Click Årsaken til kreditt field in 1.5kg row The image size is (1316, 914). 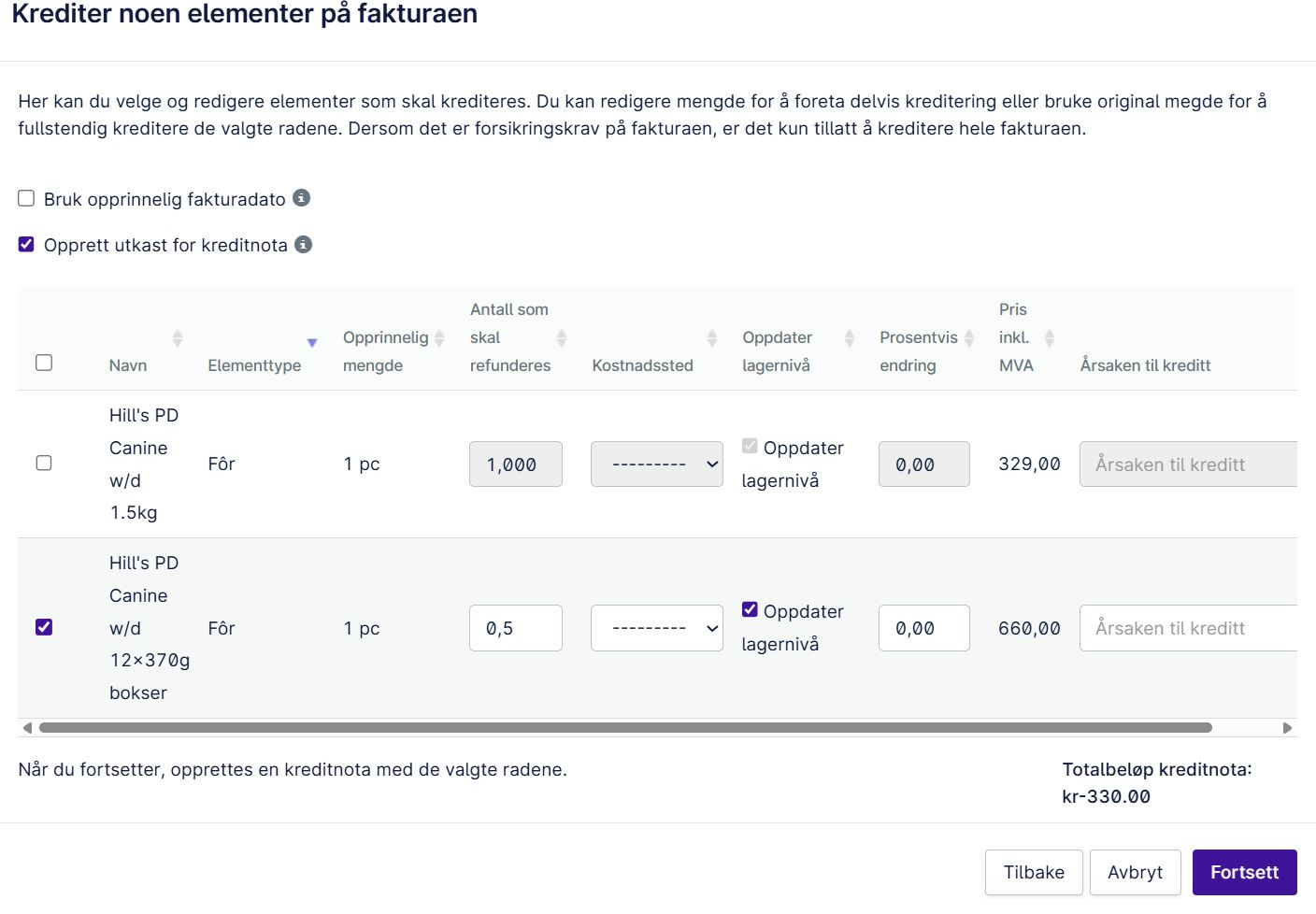1188,464
